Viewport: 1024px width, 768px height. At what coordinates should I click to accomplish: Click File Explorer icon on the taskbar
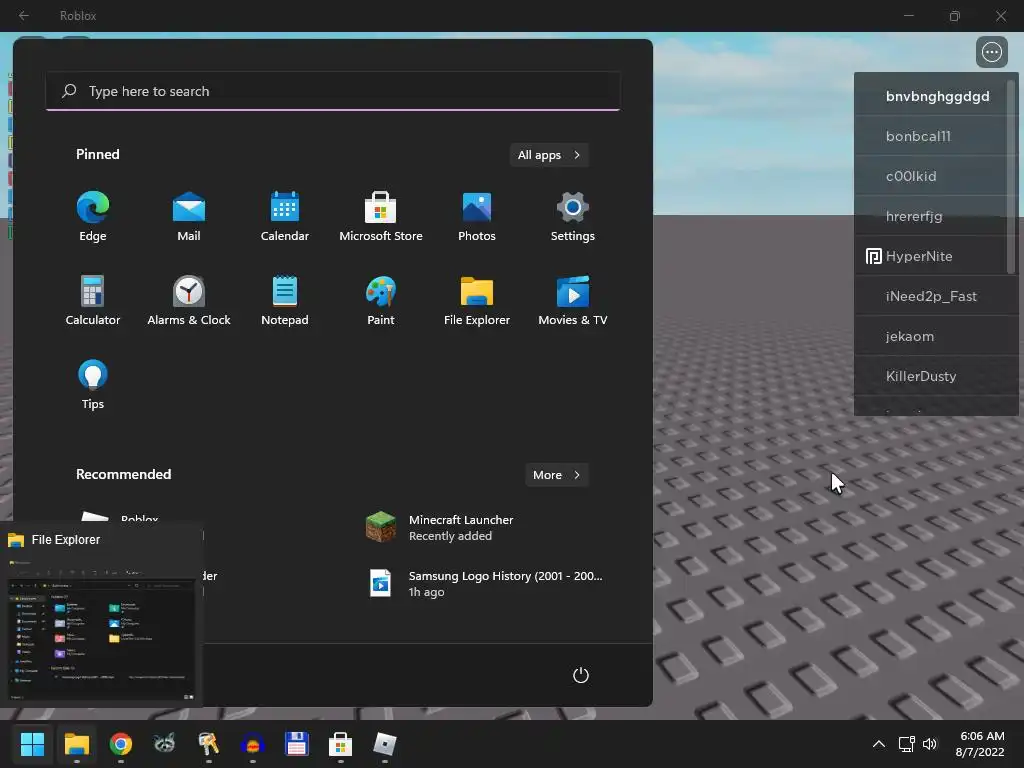[76, 744]
